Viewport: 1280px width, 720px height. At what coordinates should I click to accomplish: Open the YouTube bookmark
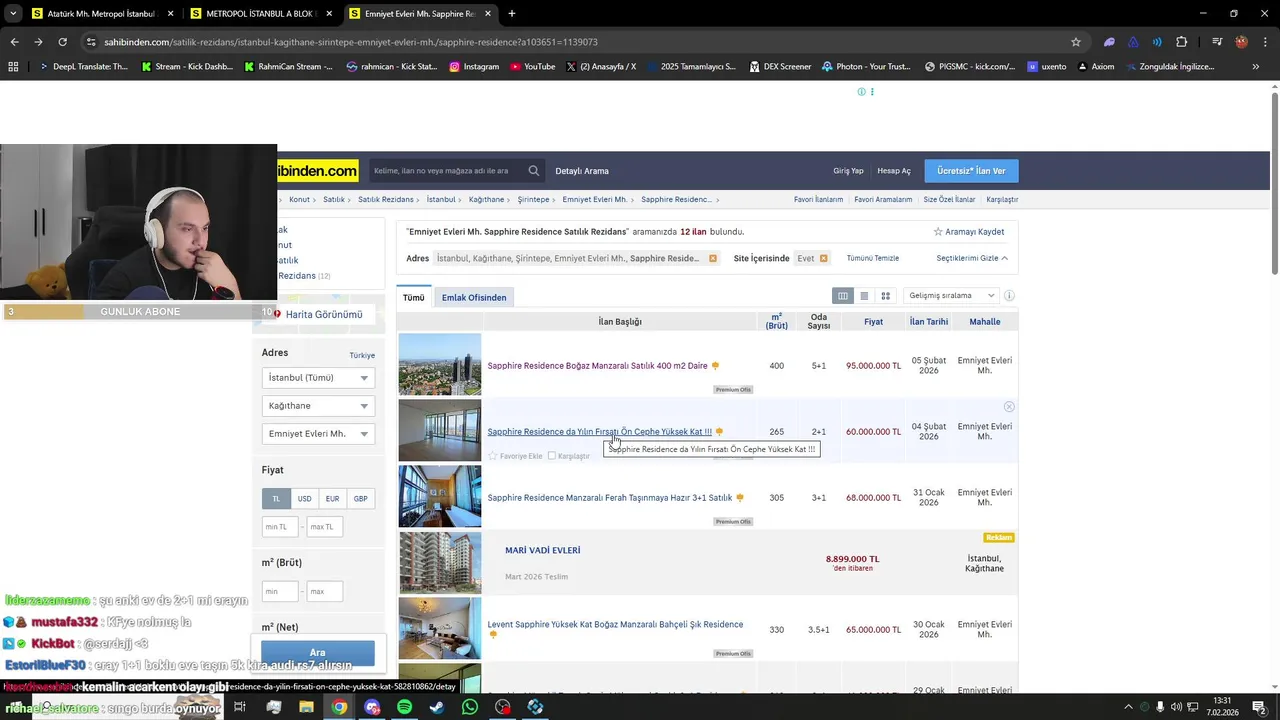pyautogui.click(x=532, y=67)
